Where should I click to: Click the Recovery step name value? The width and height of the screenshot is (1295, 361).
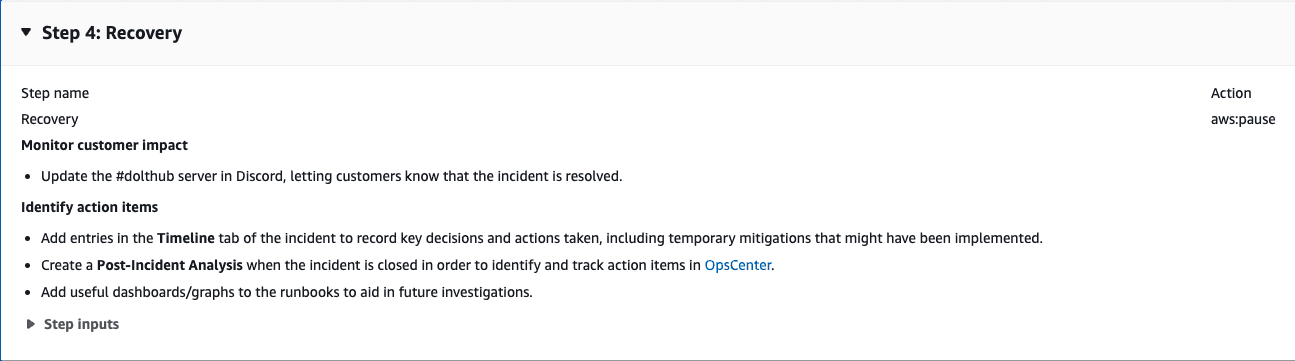50,119
